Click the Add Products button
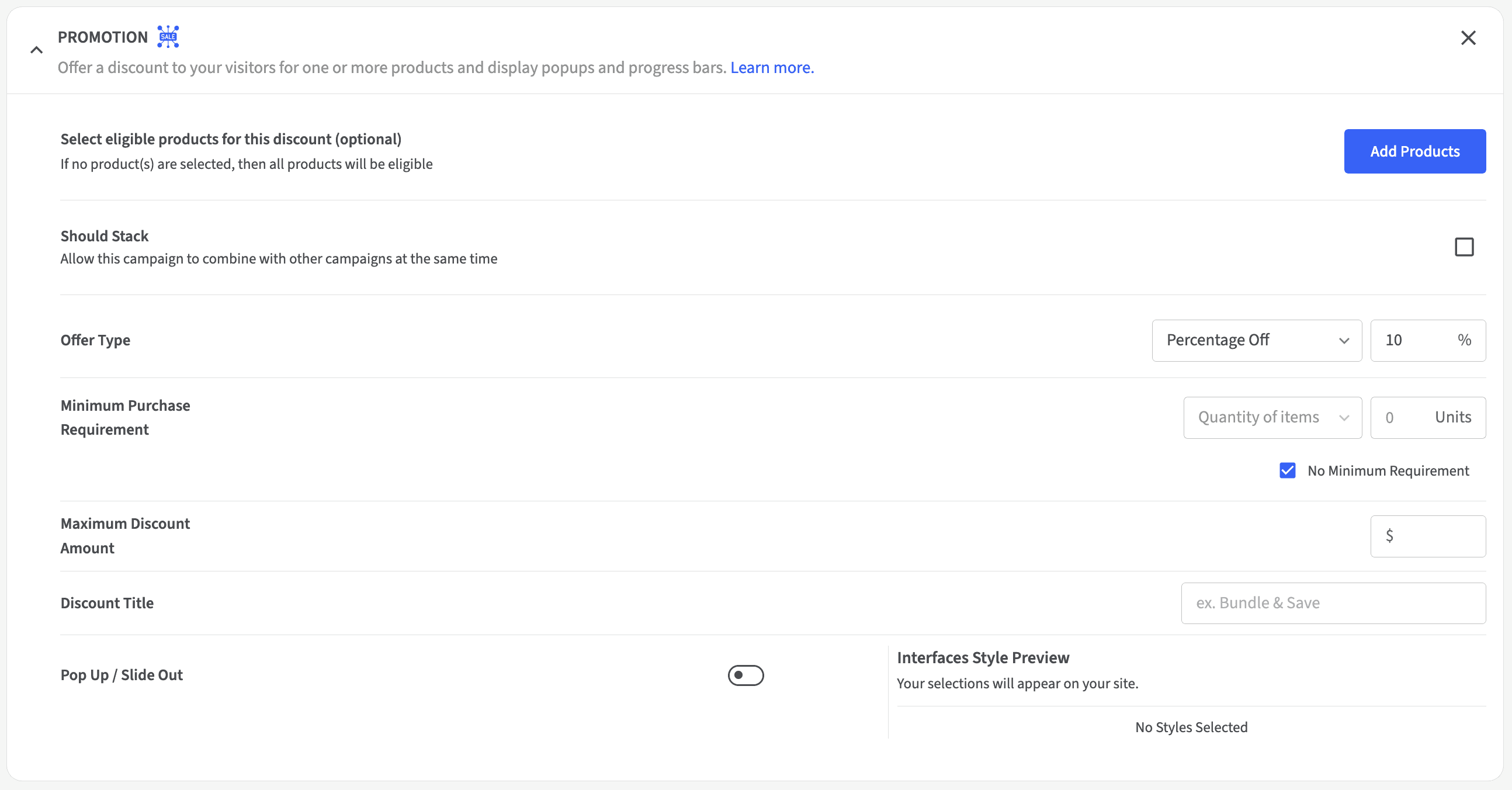This screenshot has width=1512, height=790. click(1414, 151)
